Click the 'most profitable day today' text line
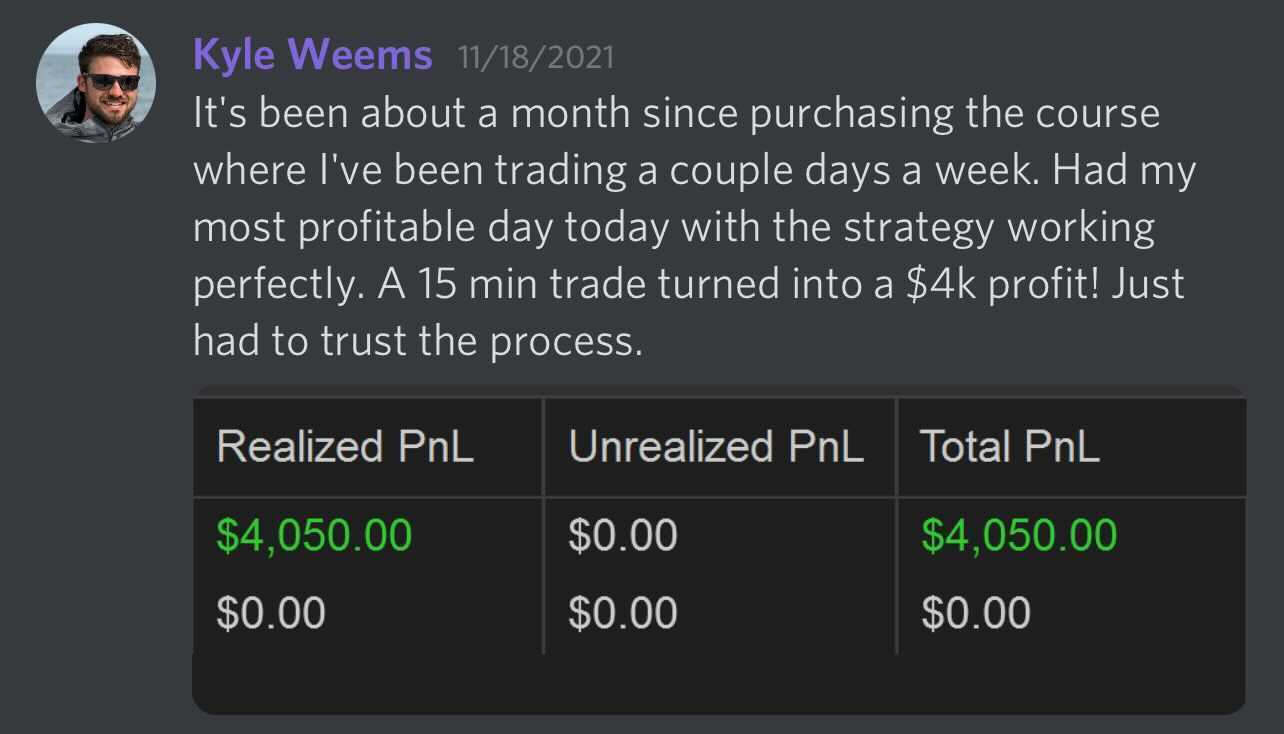The image size is (1284, 734). (x=430, y=228)
